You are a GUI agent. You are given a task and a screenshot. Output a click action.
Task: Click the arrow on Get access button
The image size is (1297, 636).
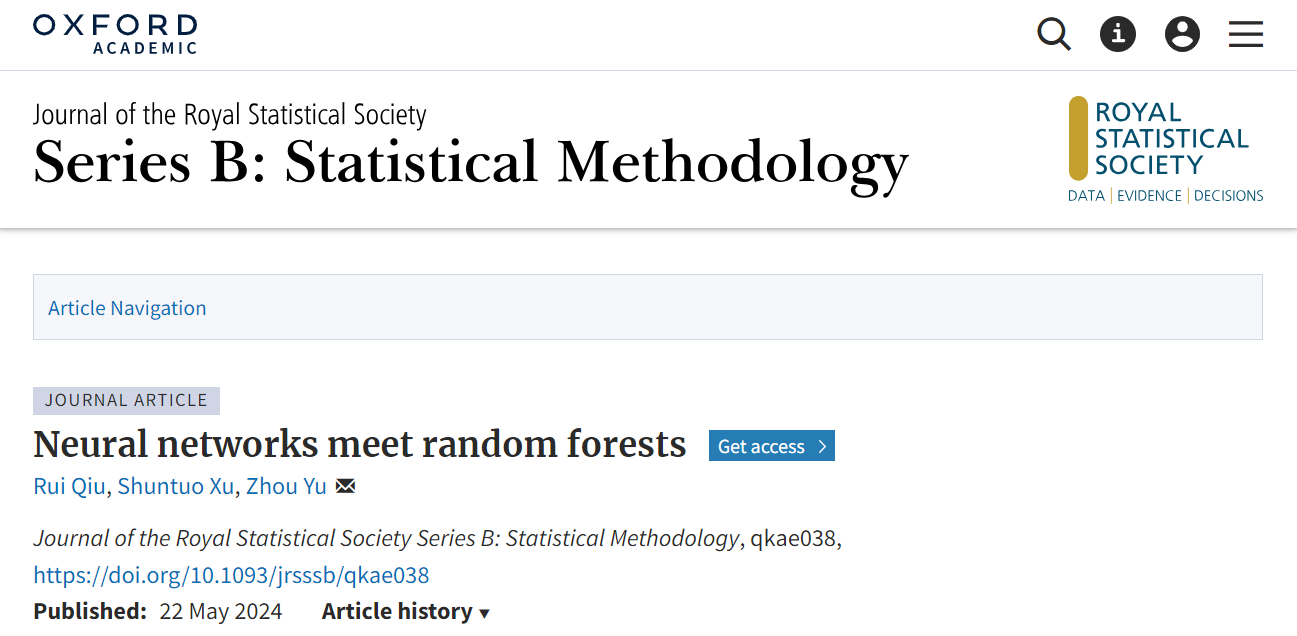(822, 447)
